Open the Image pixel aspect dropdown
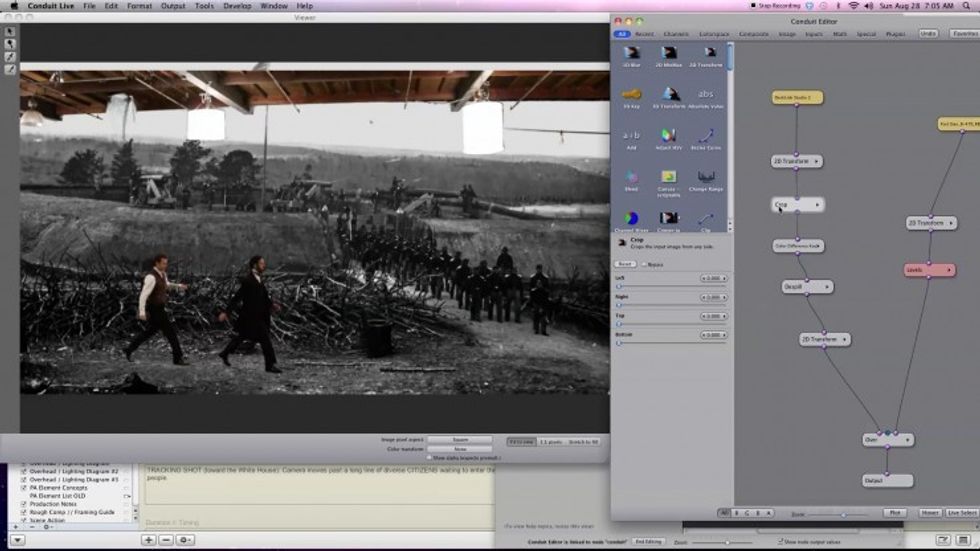980x551 pixels. 460,440
